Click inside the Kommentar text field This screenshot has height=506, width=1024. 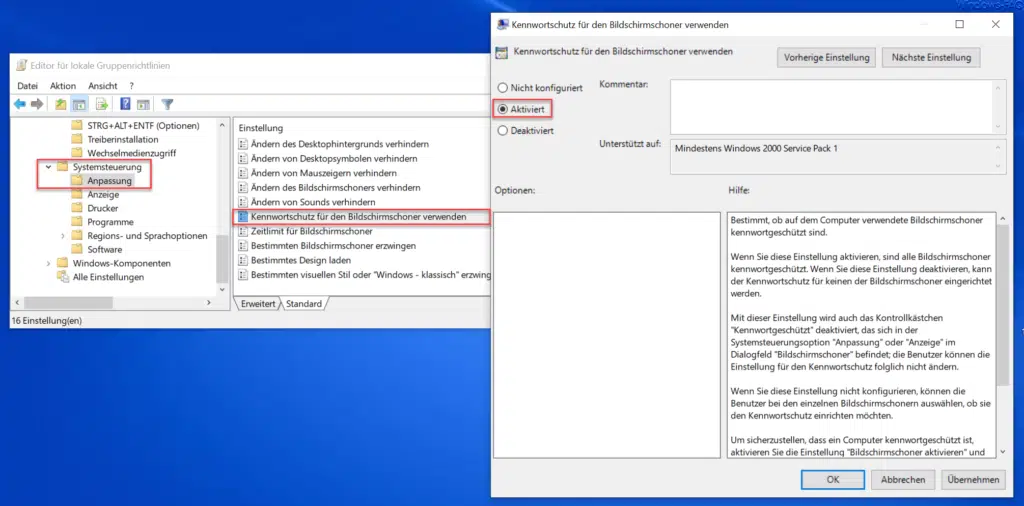[830, 105]
